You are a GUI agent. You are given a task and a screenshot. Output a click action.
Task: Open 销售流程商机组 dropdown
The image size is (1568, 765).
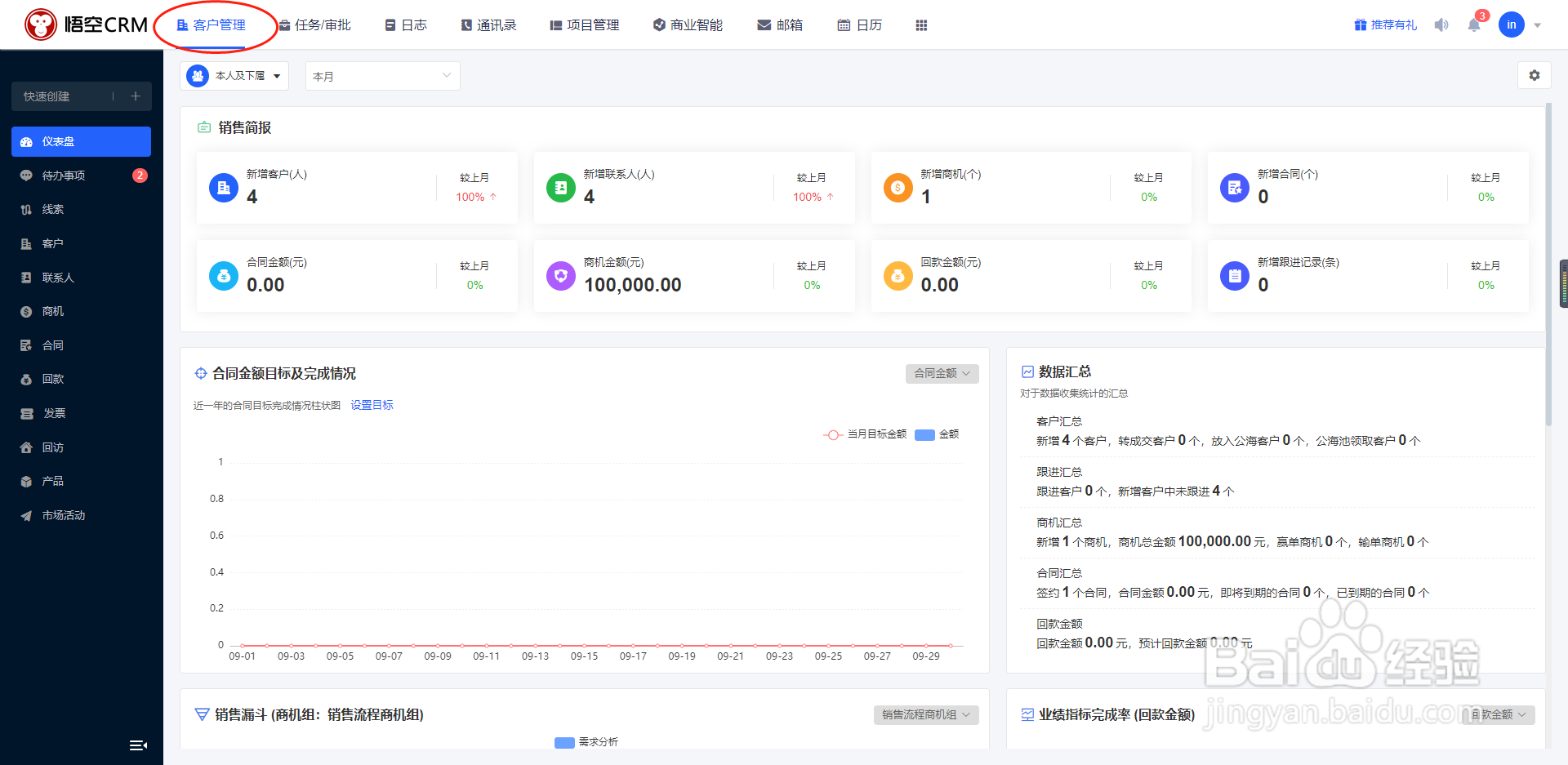click(x=926, y=714)
